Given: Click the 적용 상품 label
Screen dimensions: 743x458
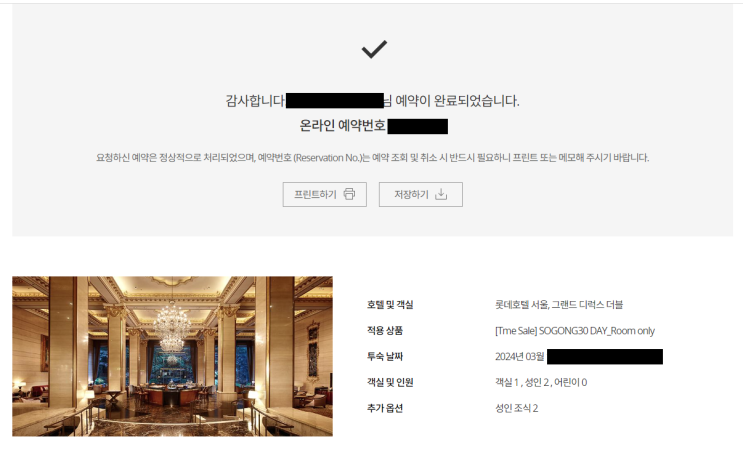Looking at the screenshot, I should [385, 331].
